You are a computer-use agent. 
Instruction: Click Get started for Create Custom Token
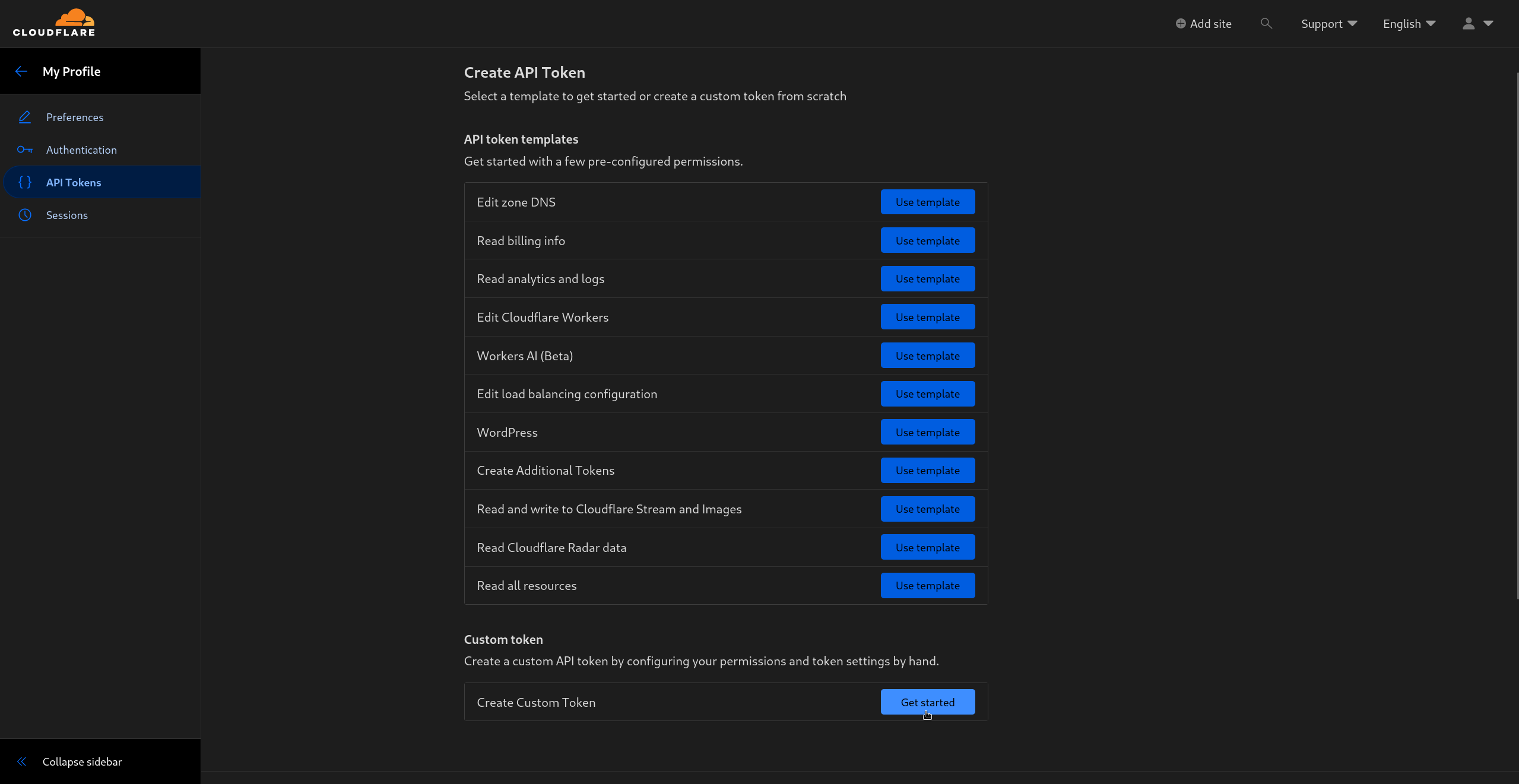[927, 702]
